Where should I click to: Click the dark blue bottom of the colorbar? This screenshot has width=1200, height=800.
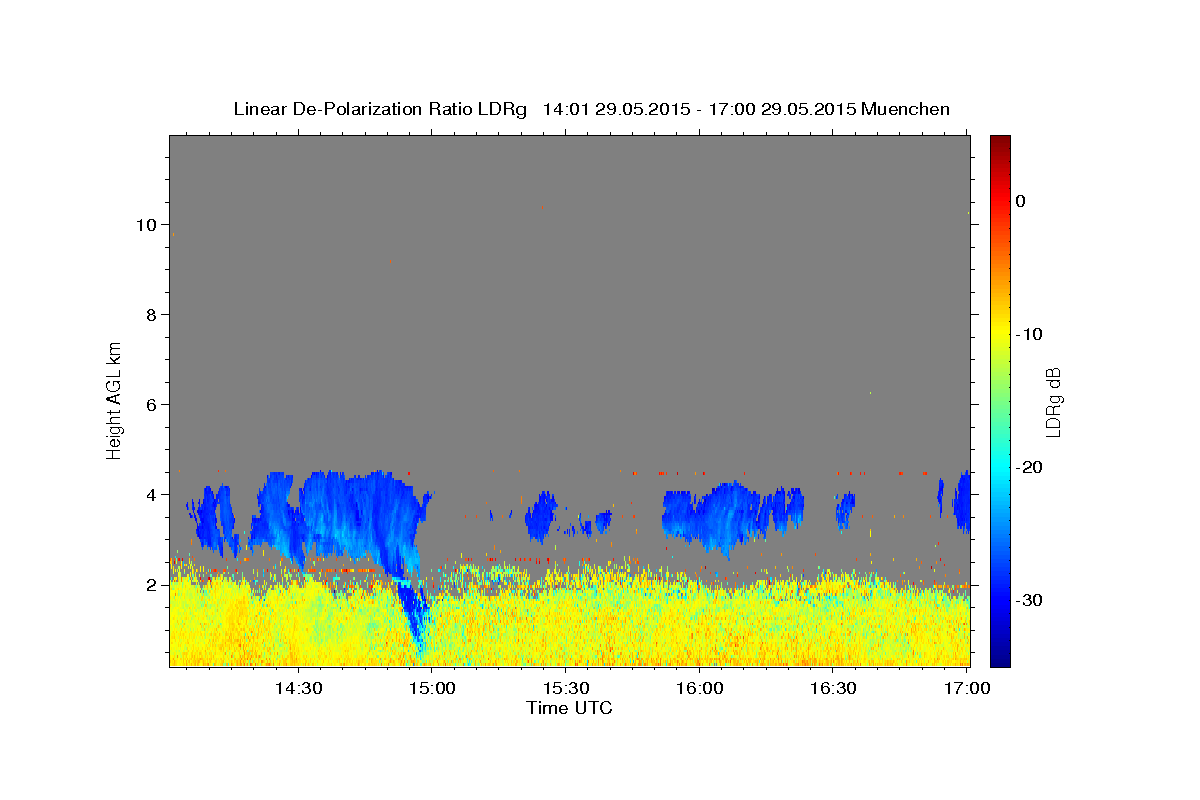click(1000, 655)
